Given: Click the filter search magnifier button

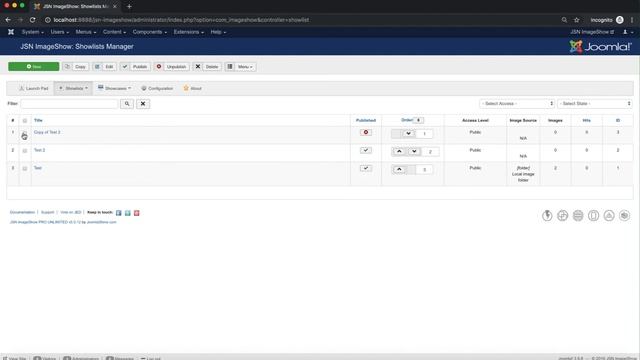Looking at the screenshot, I should (x=127, y=104).
